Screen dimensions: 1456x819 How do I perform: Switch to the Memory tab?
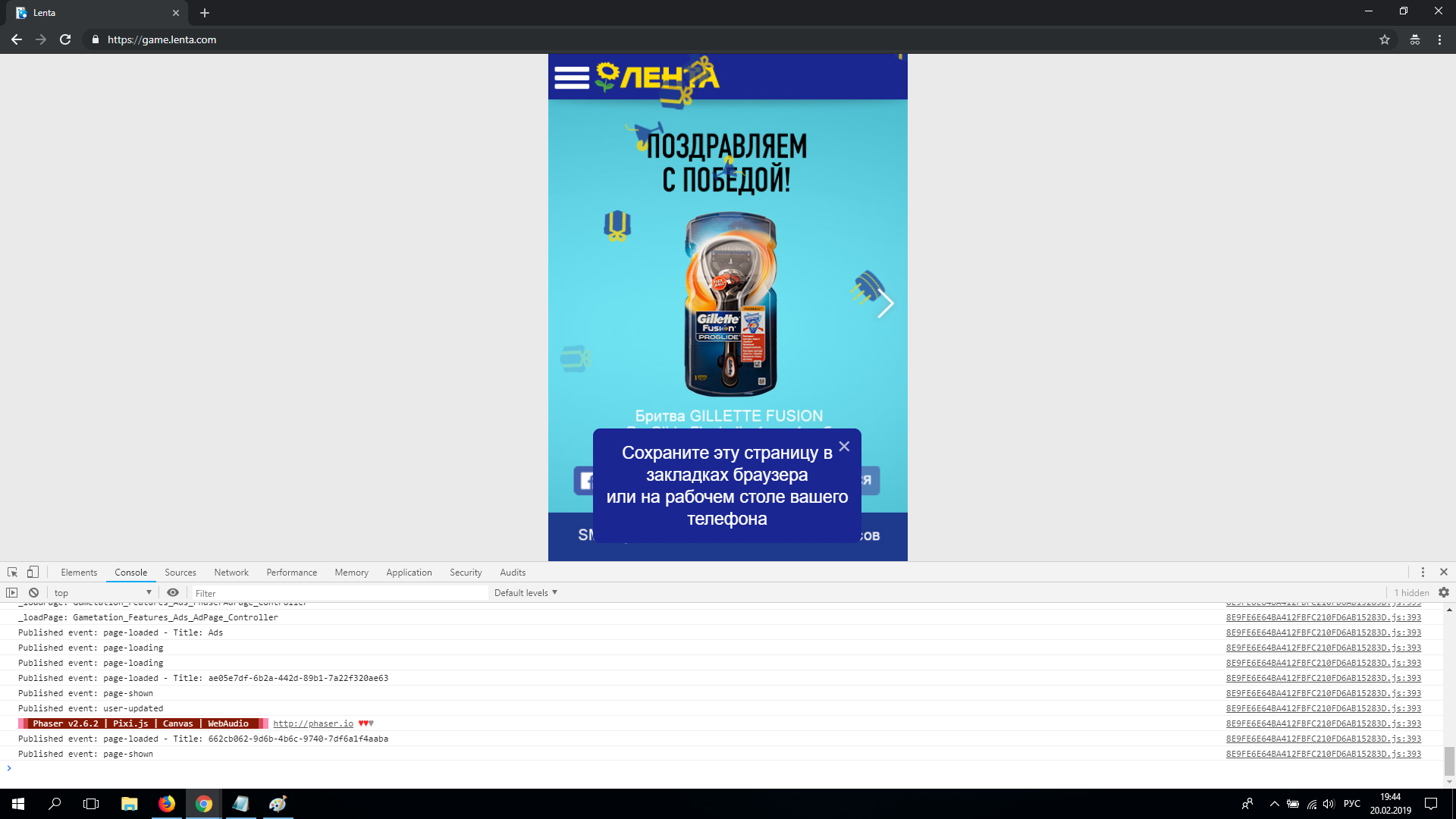[352, 573]
